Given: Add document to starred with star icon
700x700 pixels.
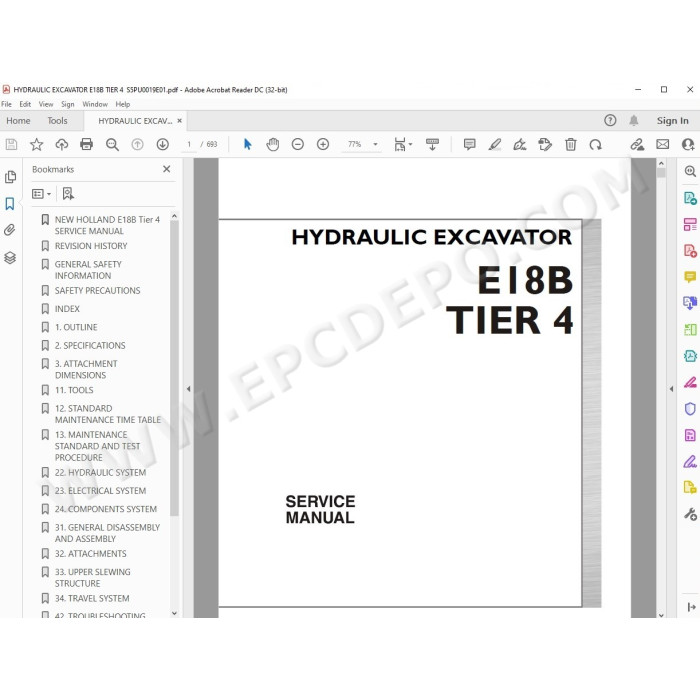Looking at the screenshot, I should [x=36, y=144].
